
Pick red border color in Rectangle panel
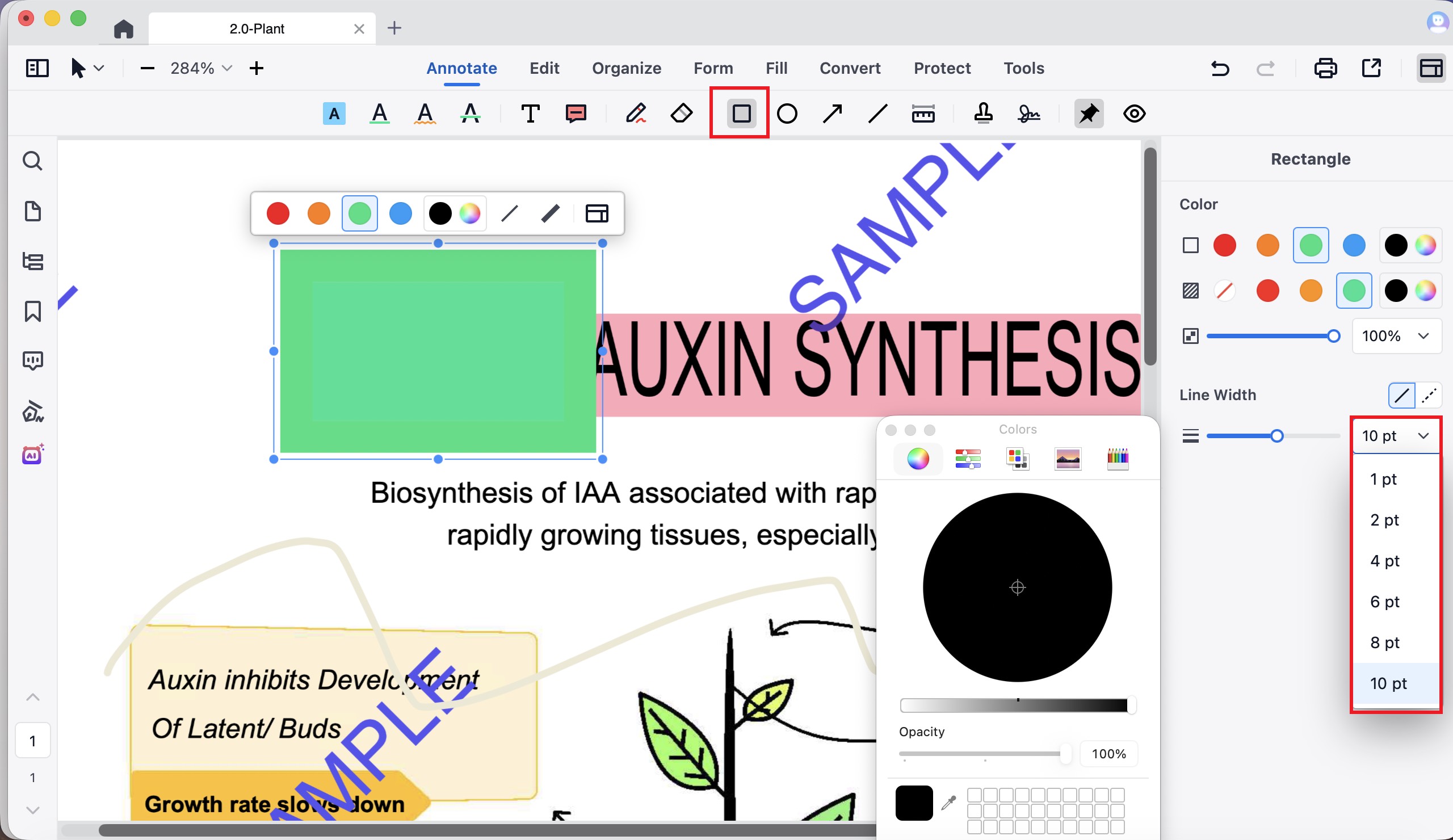1225,246
